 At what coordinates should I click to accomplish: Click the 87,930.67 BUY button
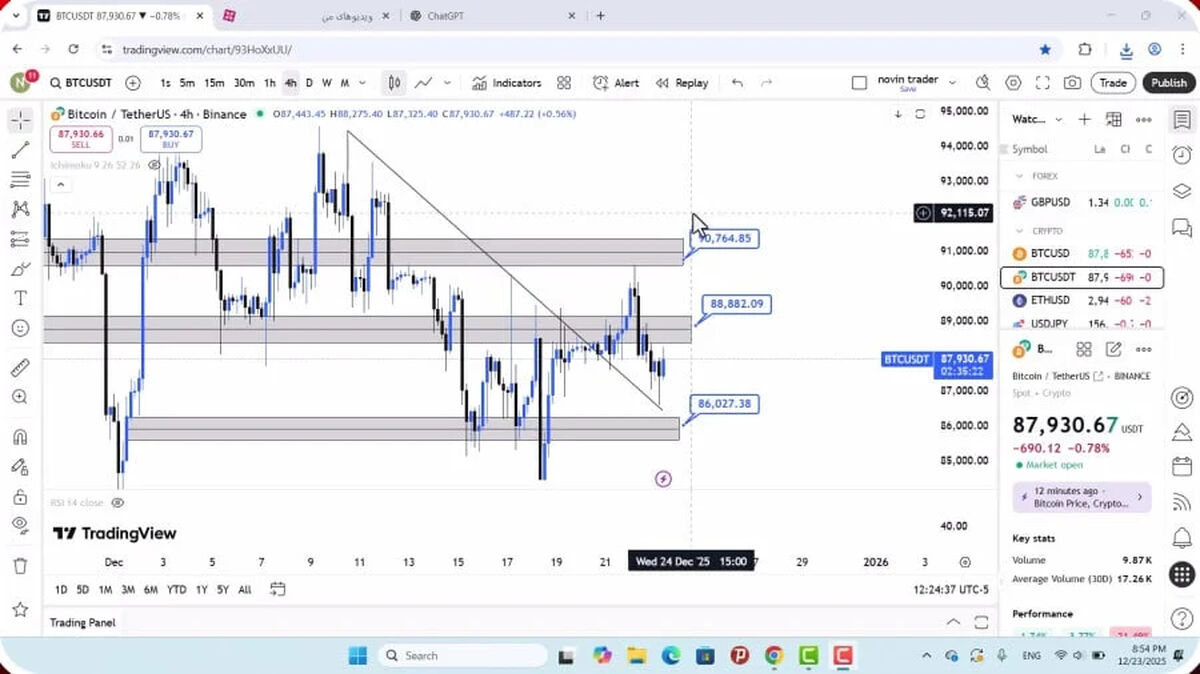(171, 138)
